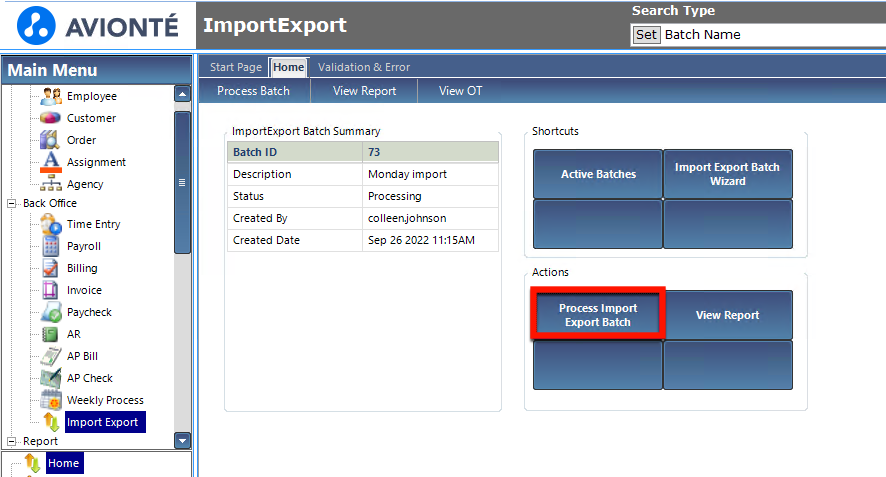Screen dimensions: 886x477
Task: Collapse the Back Office tree node
Action: point(11,203)
